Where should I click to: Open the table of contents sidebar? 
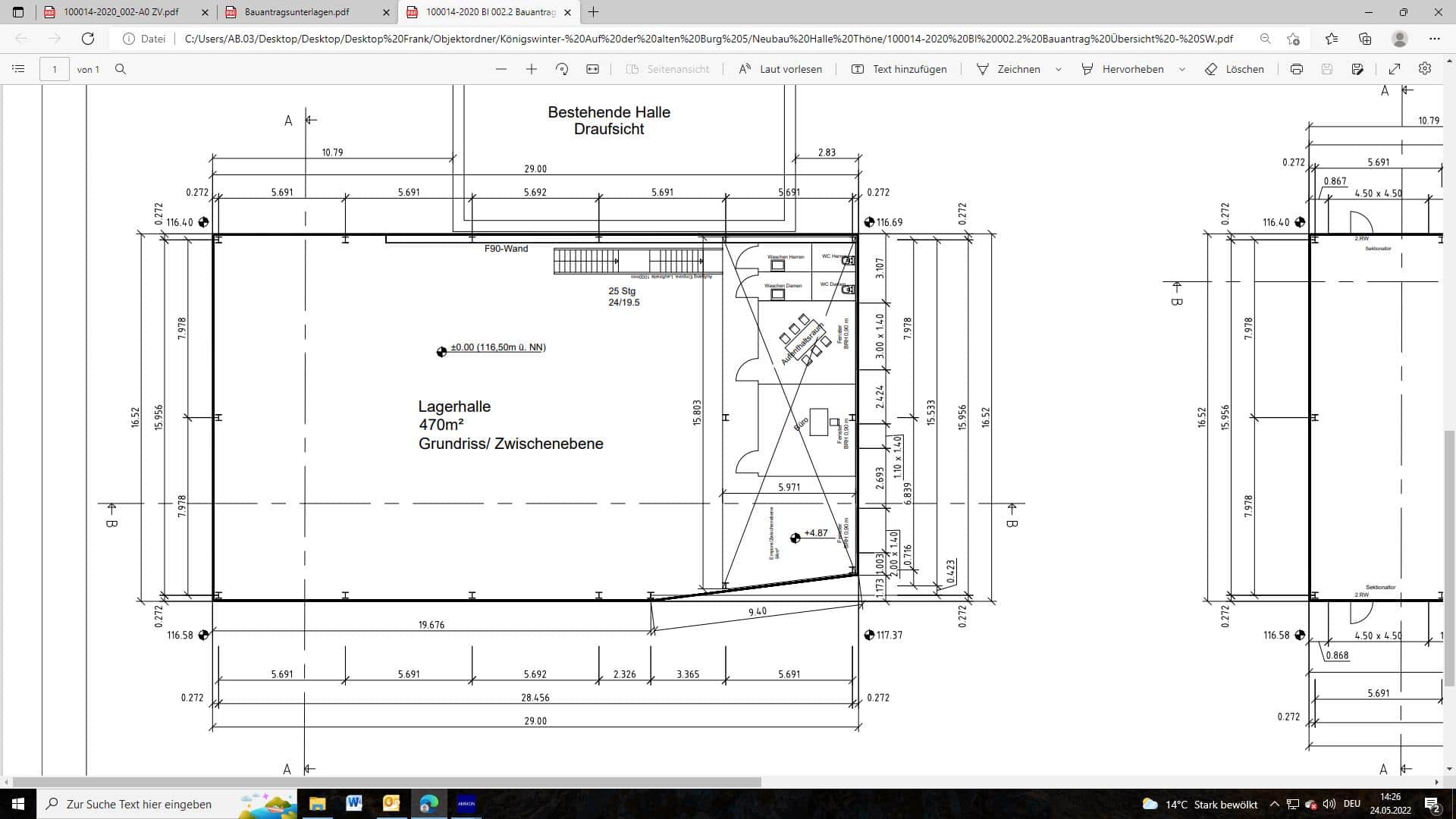pyautogui.click(x=19, y=69)
